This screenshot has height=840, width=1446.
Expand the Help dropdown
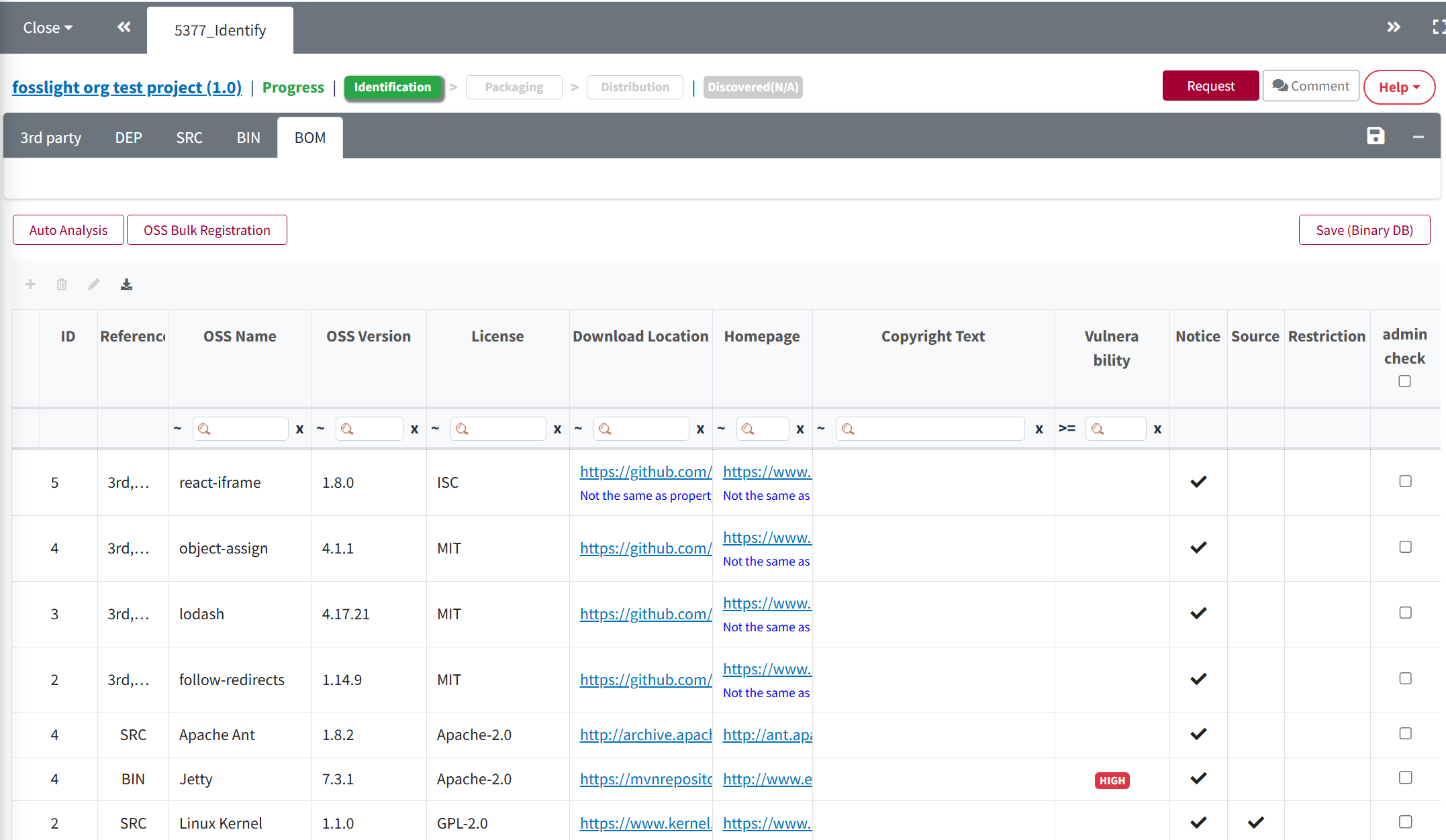[x=1399, y=87]
